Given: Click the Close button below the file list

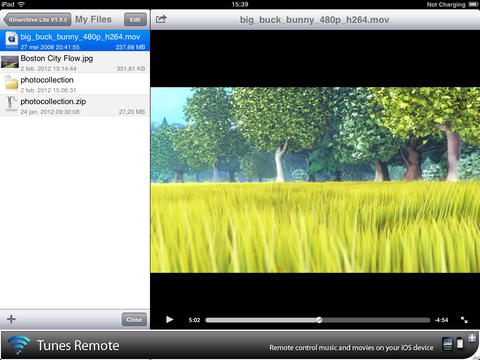Looking at the screenshot, I should 134,319.
